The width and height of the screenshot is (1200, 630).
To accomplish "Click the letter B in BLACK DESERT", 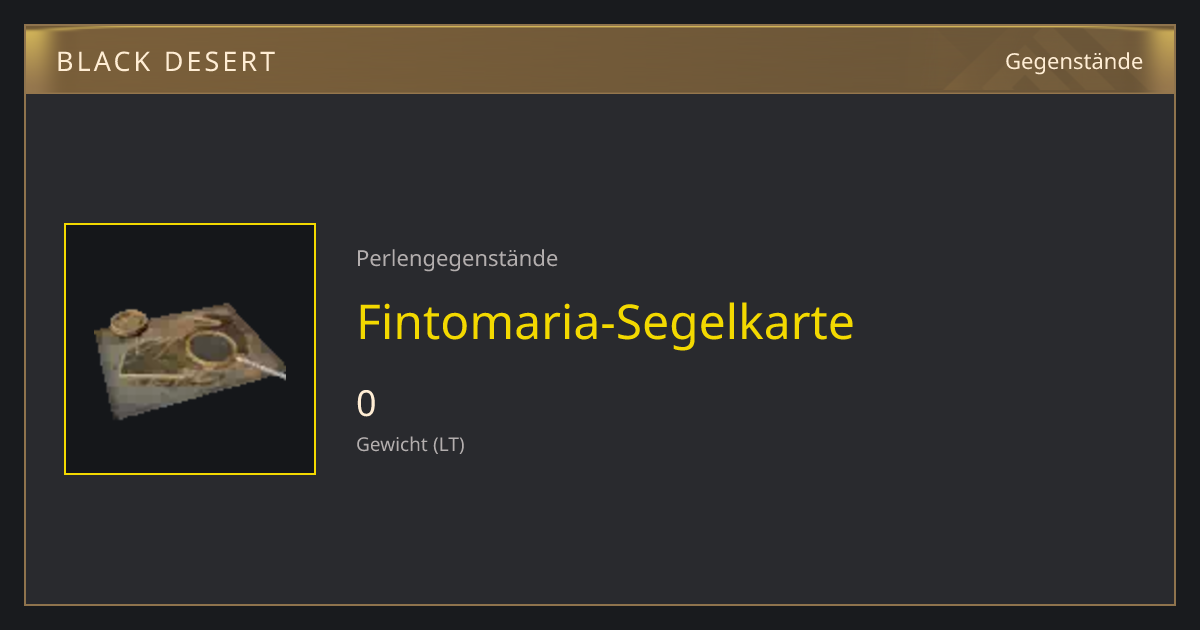I will [64, 62].
